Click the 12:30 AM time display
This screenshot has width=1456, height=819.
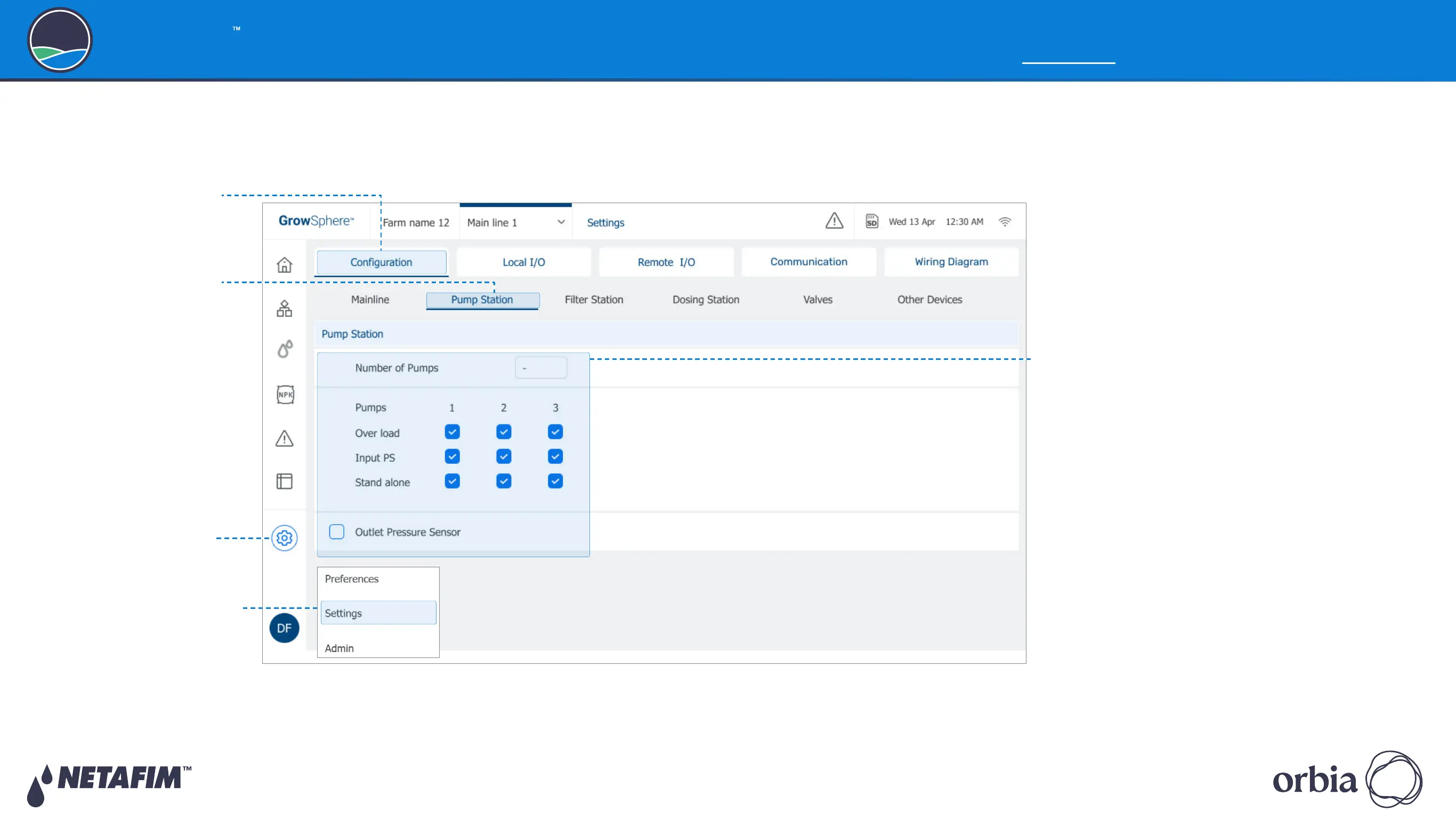(964, 222)
